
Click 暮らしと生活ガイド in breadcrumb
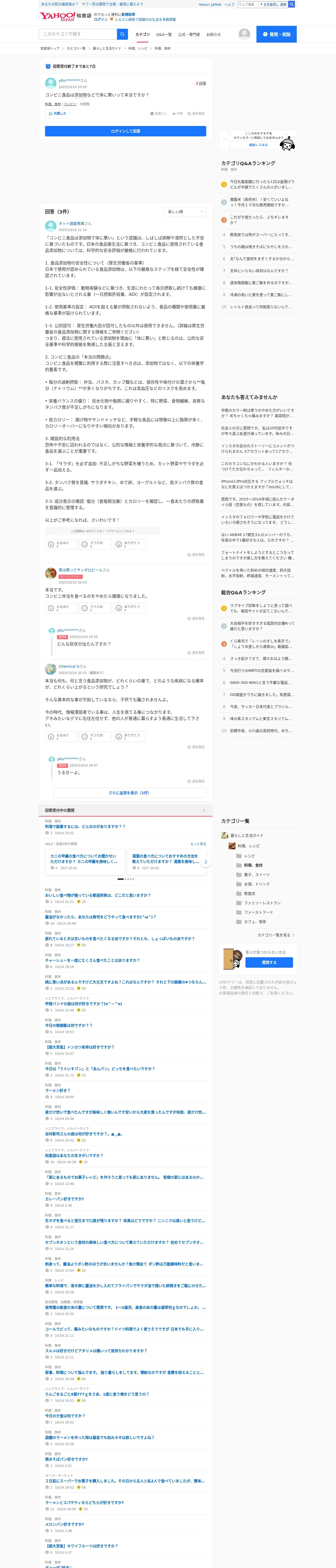pyautogui.click(x=107, y=49)
